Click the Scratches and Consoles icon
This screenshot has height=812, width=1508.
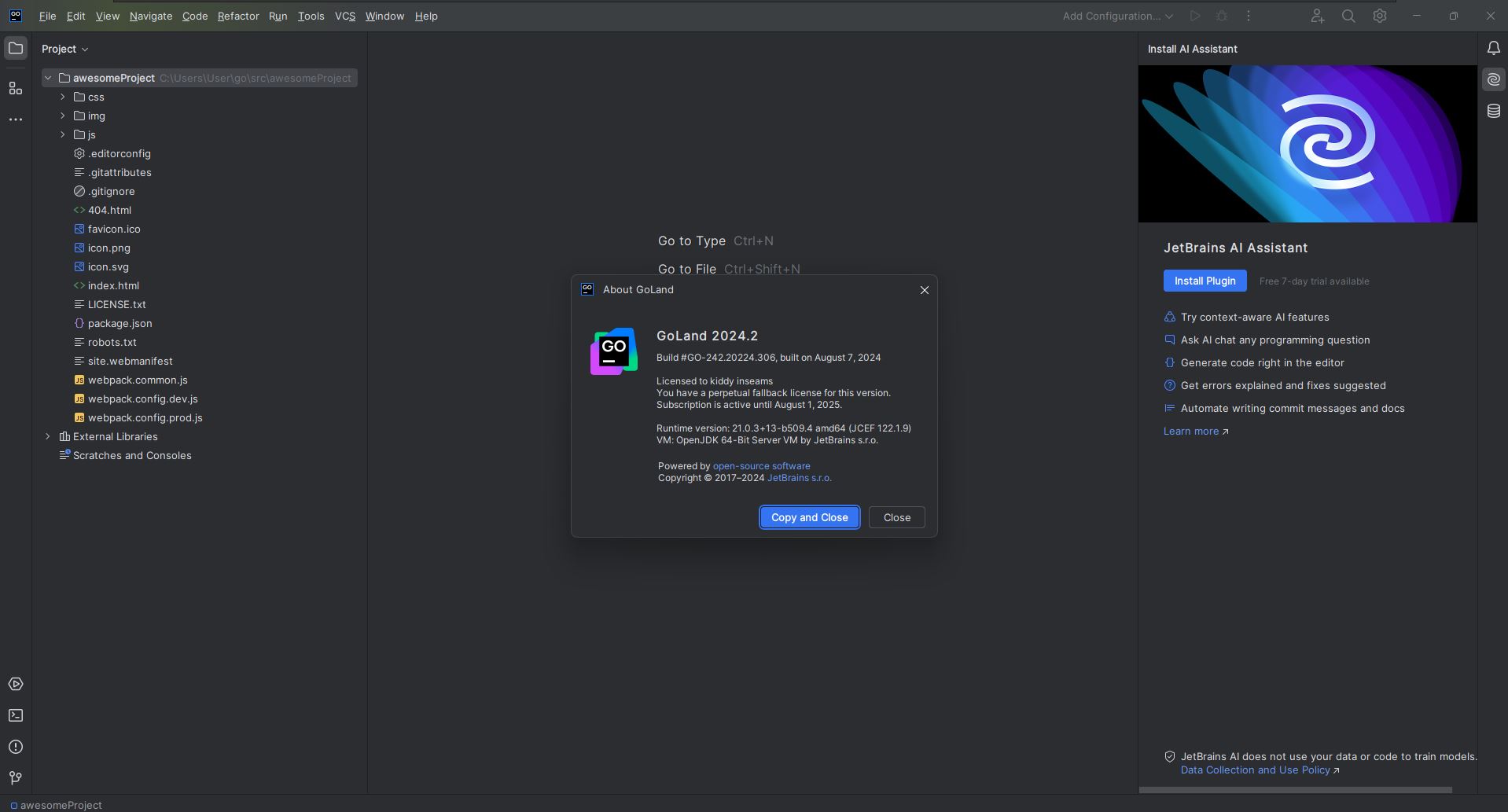click(x=65, y=455)
